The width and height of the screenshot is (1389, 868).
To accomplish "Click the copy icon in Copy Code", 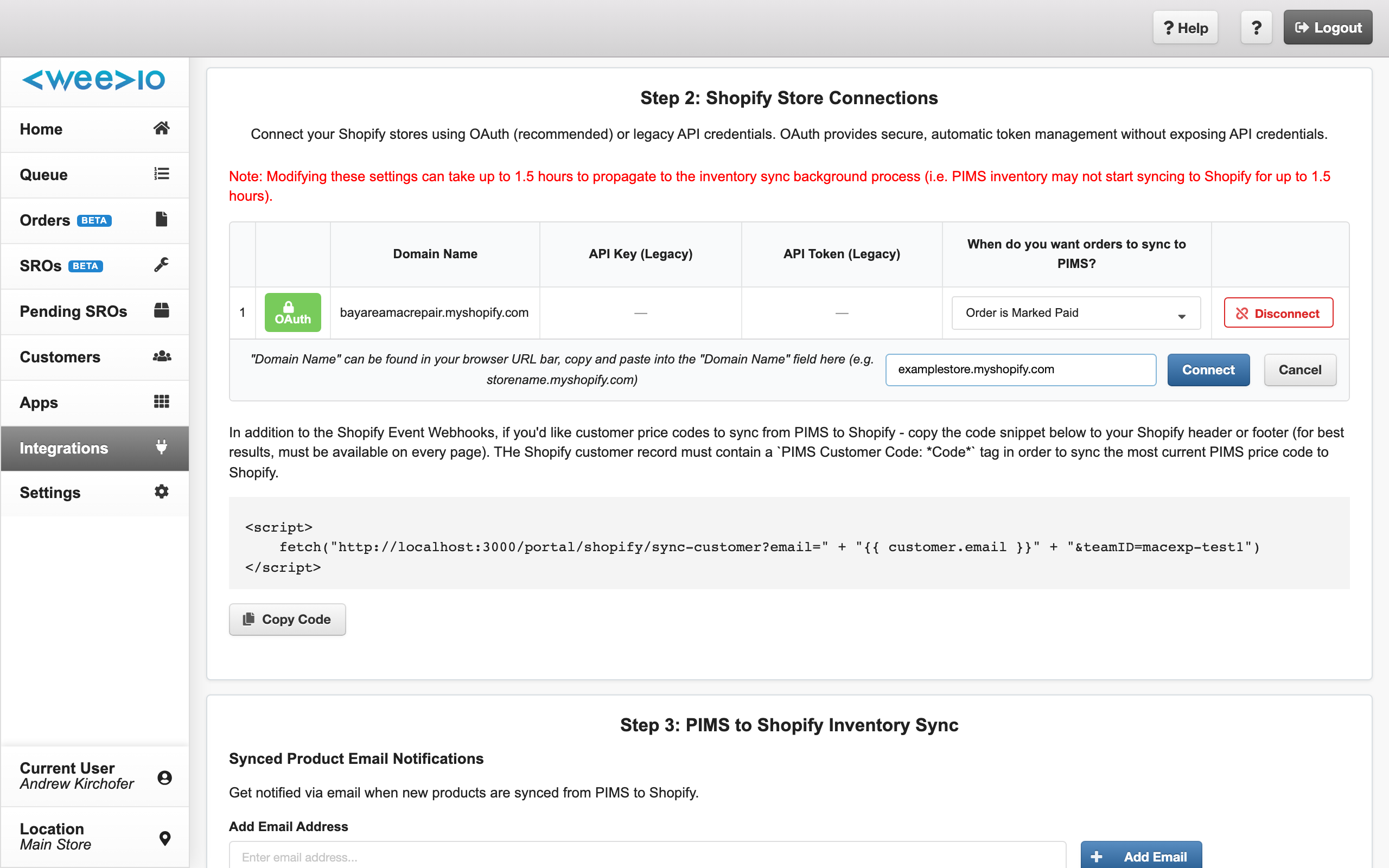I will (x=249, y=619).
